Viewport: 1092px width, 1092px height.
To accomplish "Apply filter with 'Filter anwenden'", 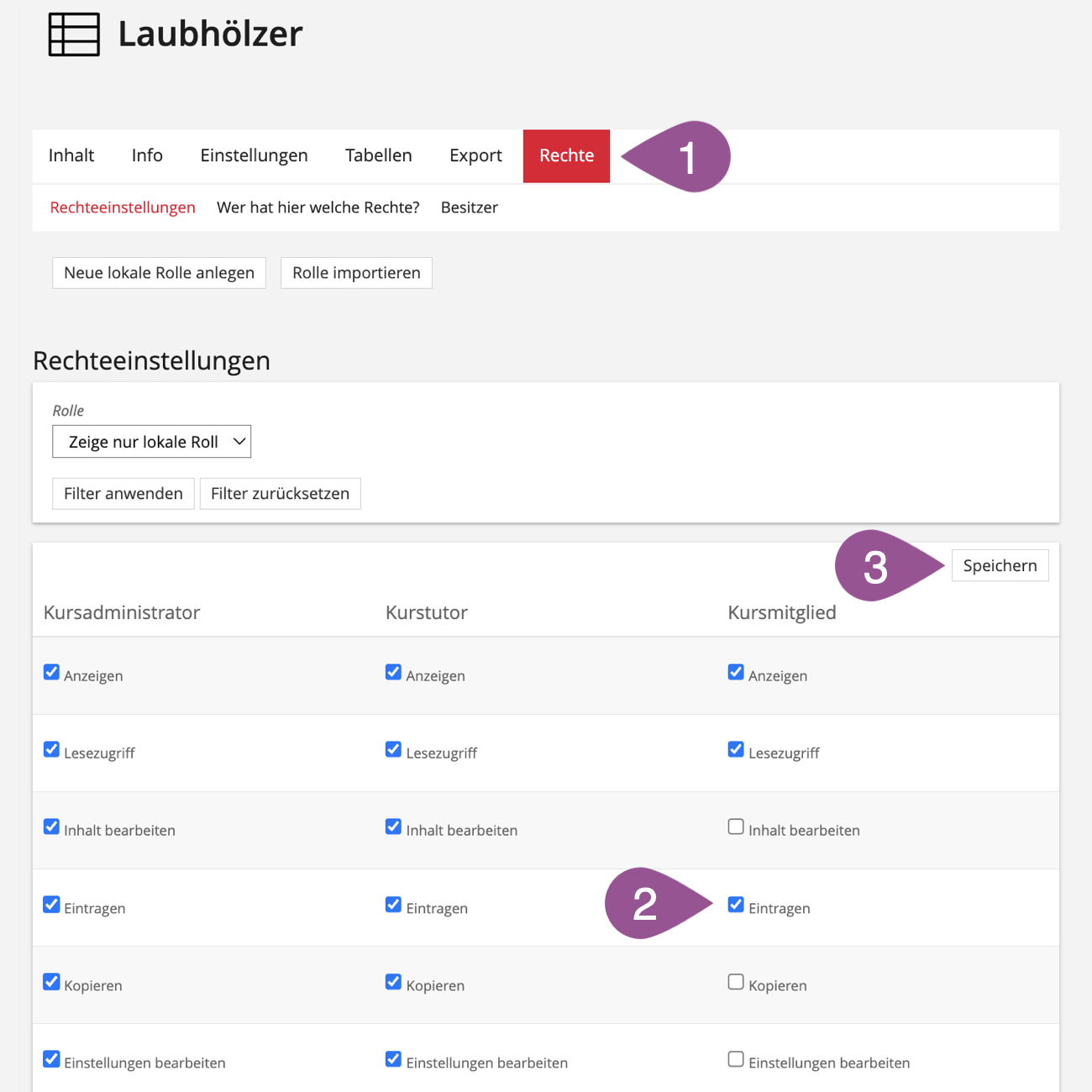I will click(123, 494).
